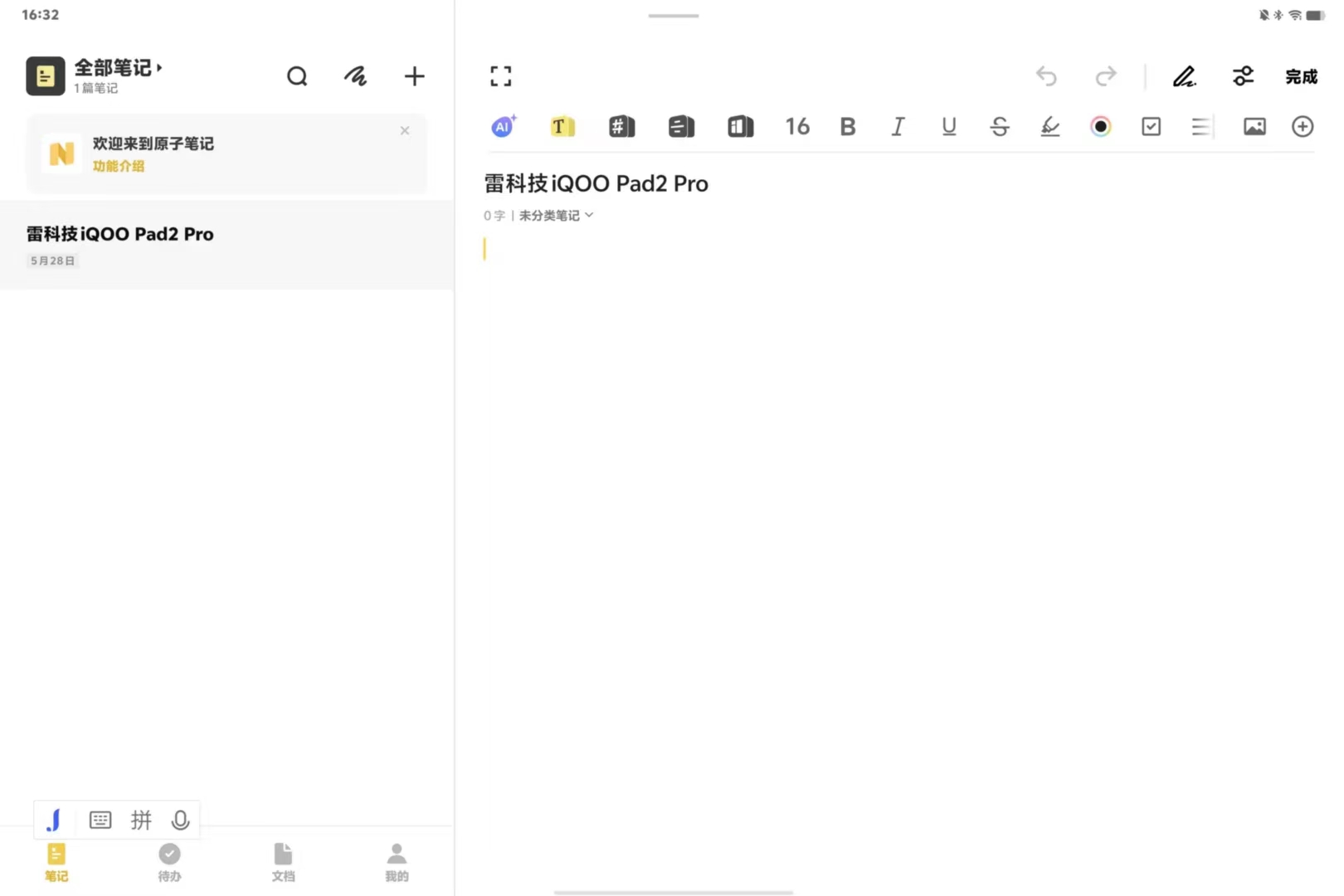Tap the blue input method logo
Image resolution: width=1344 pixels, height=896 pixels.
point(54,821)
